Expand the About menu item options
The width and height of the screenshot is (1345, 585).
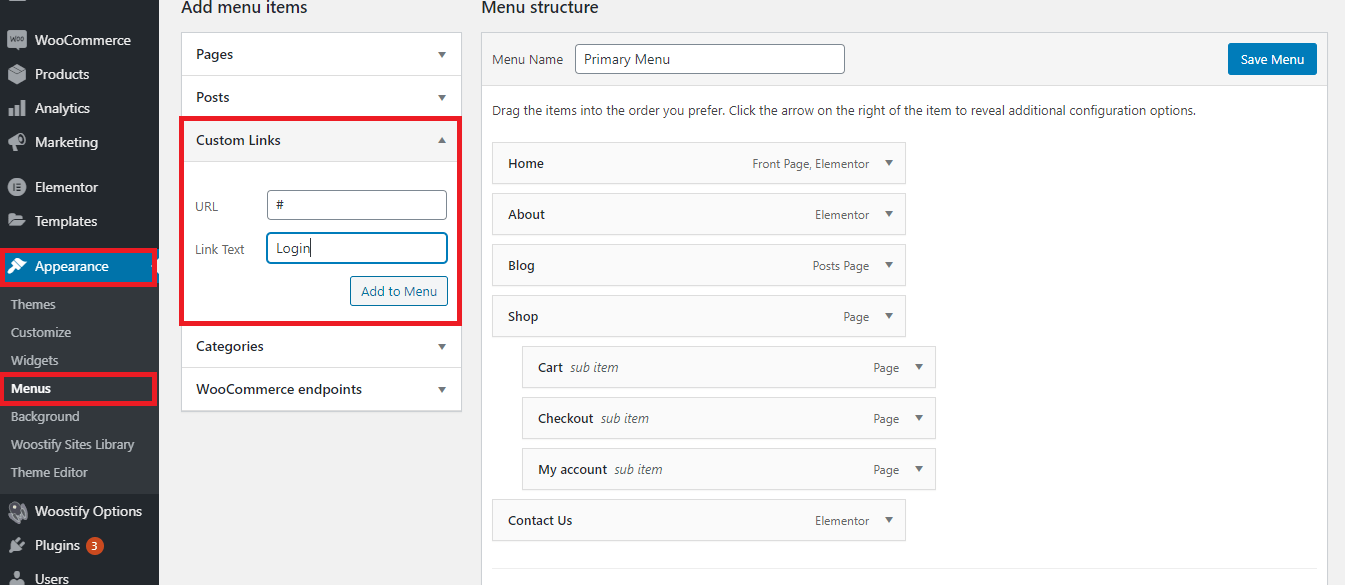pyautogui.click(x=889, y=214)
